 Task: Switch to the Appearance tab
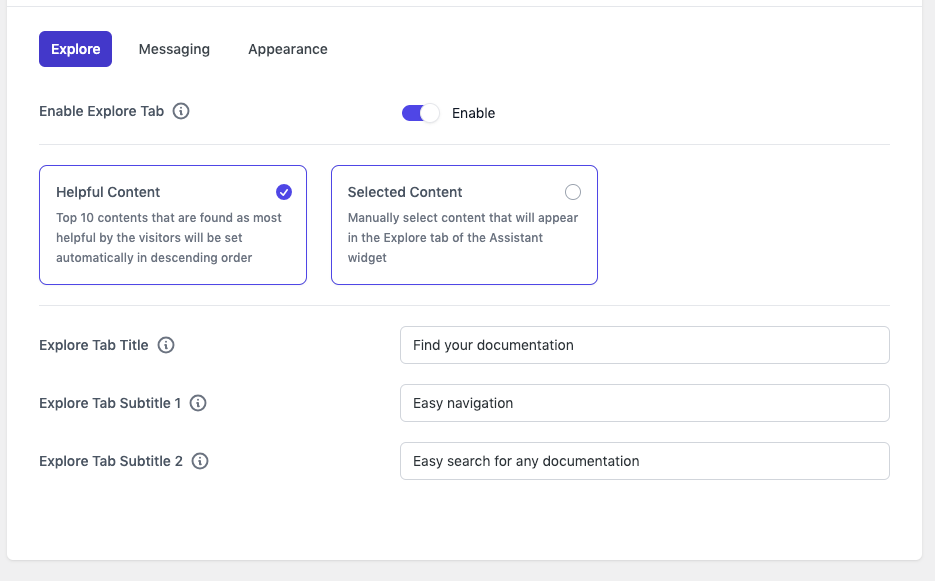tap(287, 49)
